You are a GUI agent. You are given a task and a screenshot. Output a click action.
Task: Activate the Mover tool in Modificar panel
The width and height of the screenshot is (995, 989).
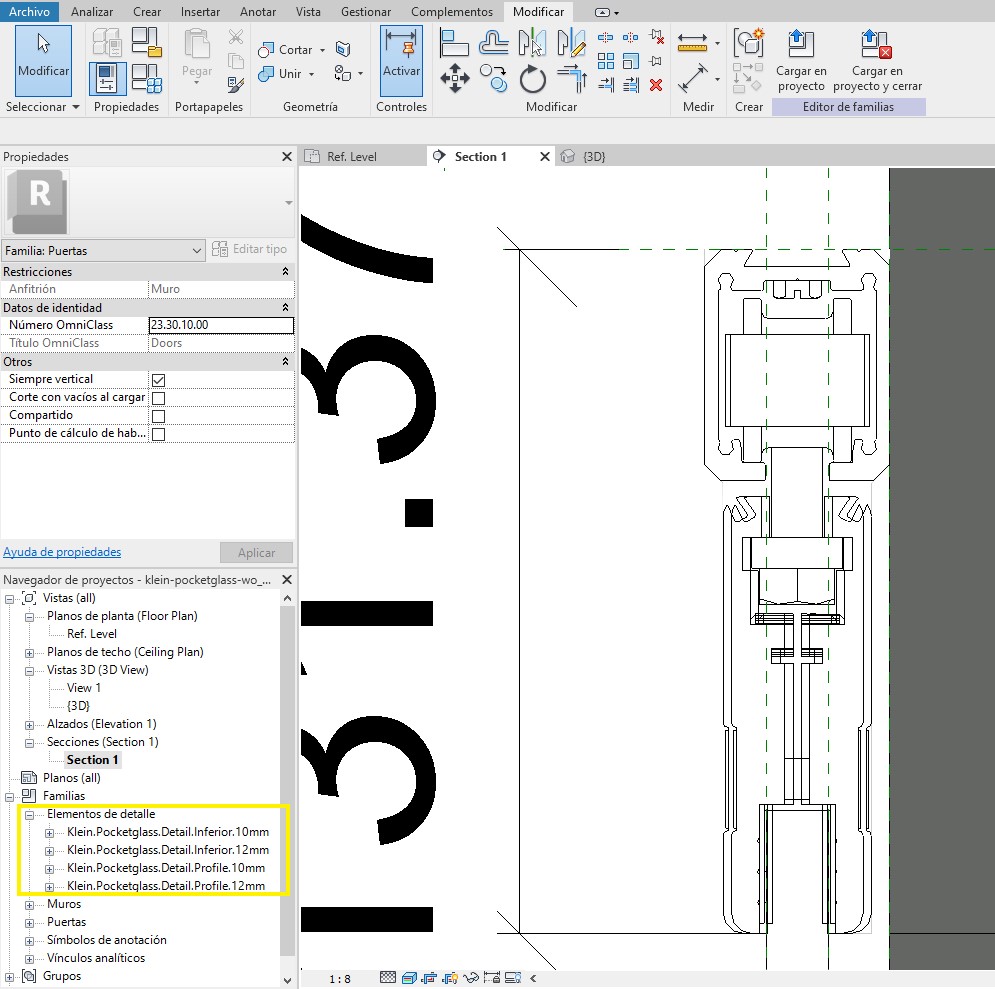click(455, 77)
